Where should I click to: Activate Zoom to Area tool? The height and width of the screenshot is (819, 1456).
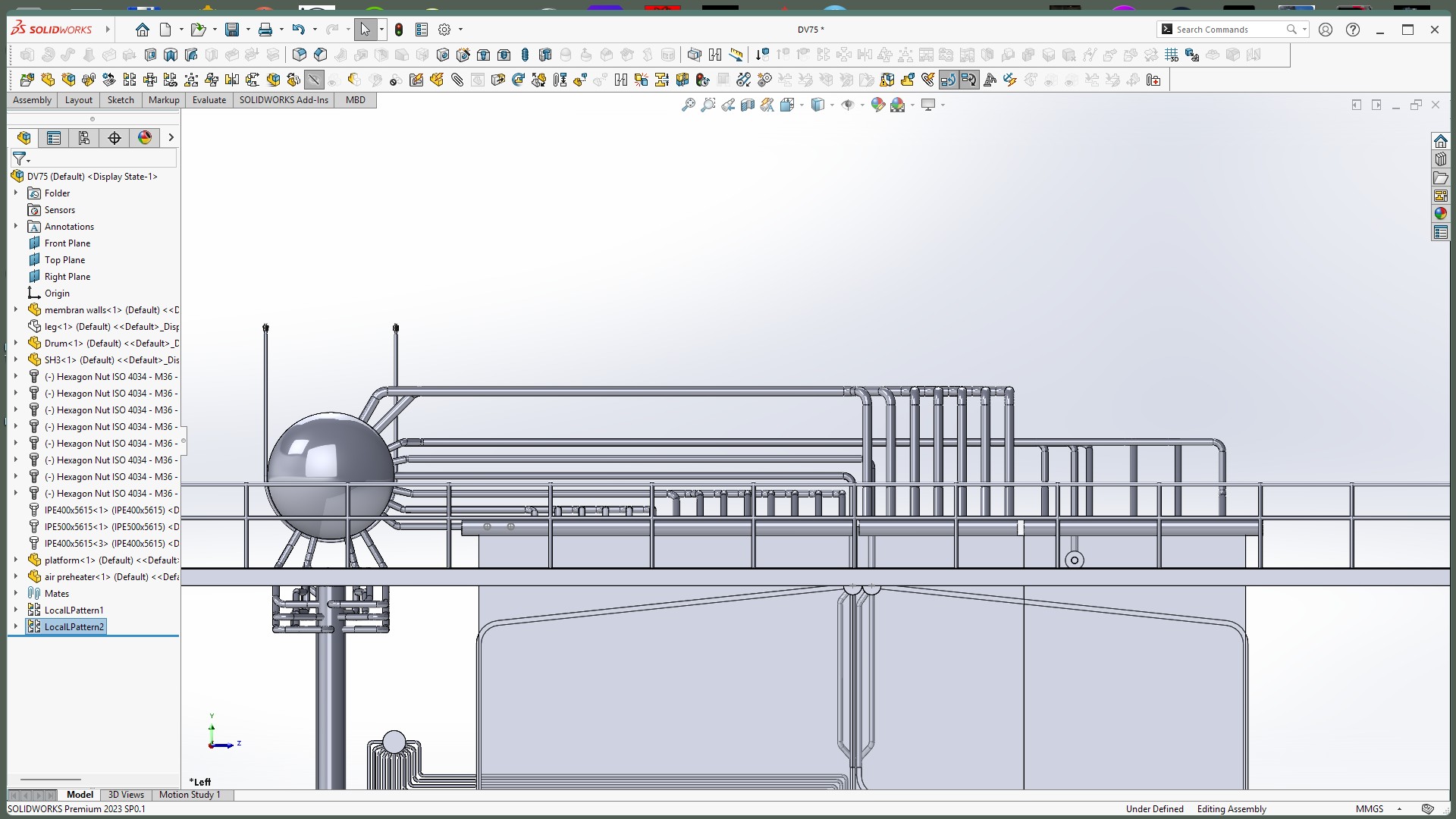pyautogui.click(x=708, y=105)
